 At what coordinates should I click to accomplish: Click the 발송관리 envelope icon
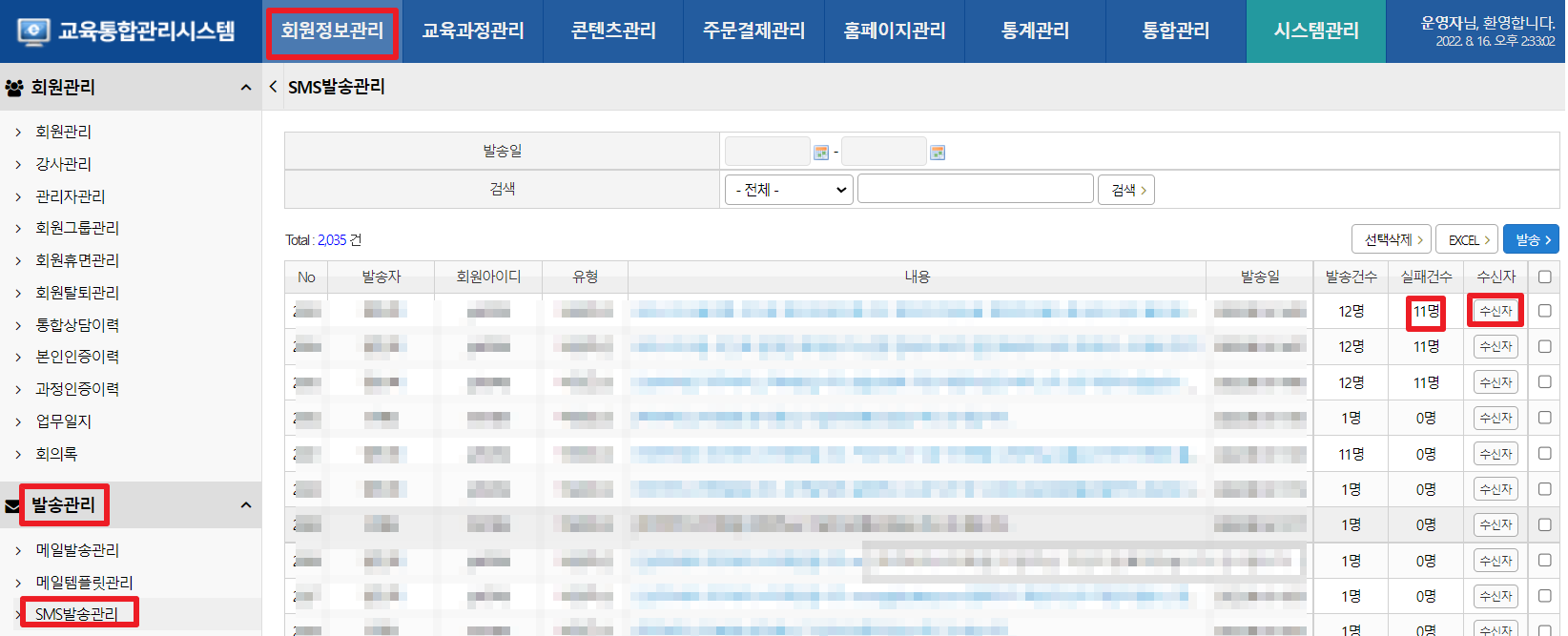click(x=12, y=505)
